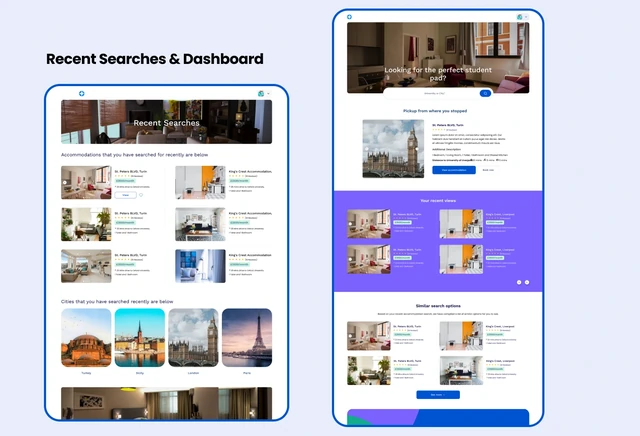Open the plant-filled living room thumbnail on Recent Searches
640x436 pixels.
tap(86, 224)
